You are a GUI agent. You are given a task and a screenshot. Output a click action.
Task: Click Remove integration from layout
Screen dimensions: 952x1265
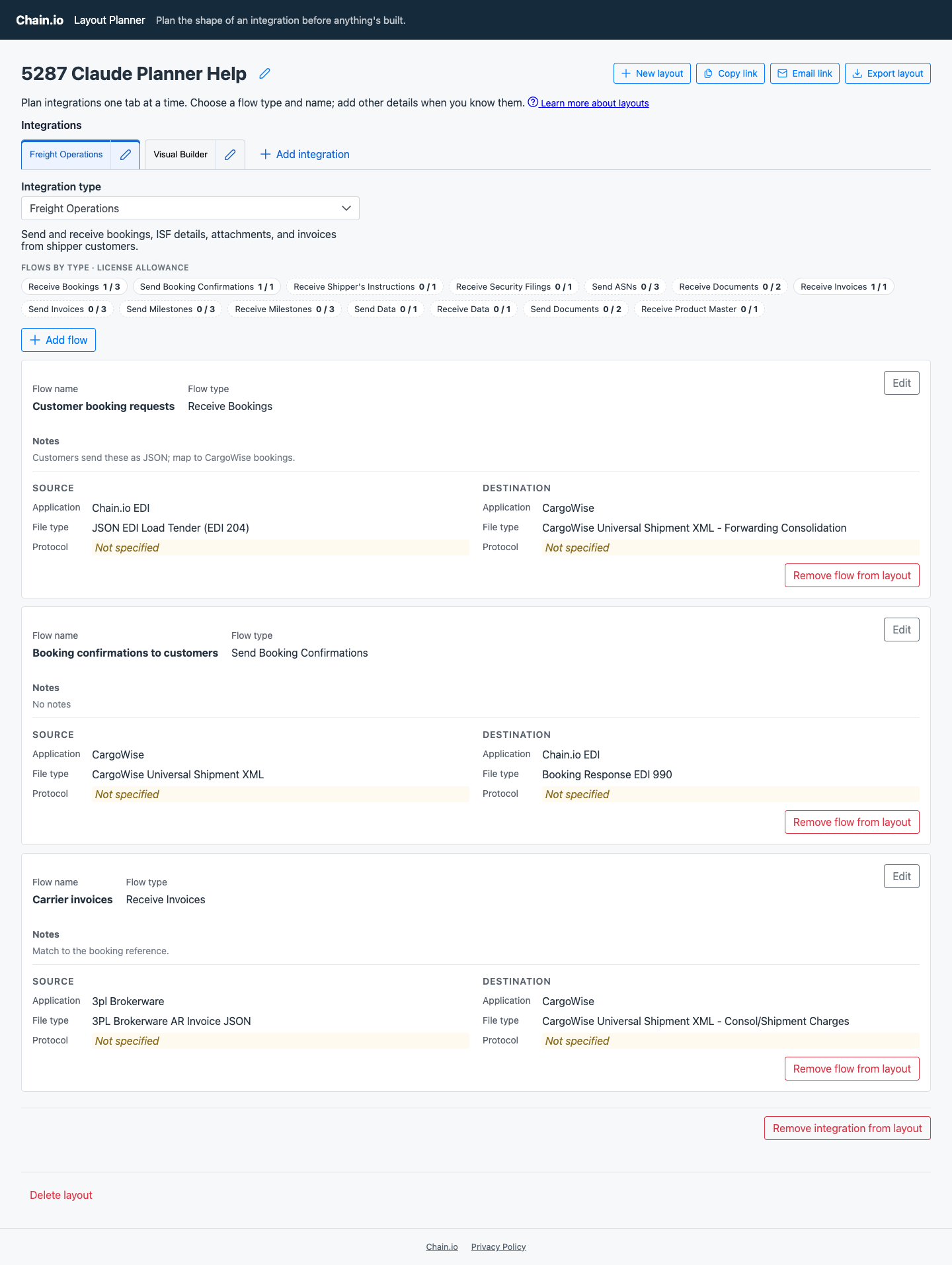(x=848, y=1128)
